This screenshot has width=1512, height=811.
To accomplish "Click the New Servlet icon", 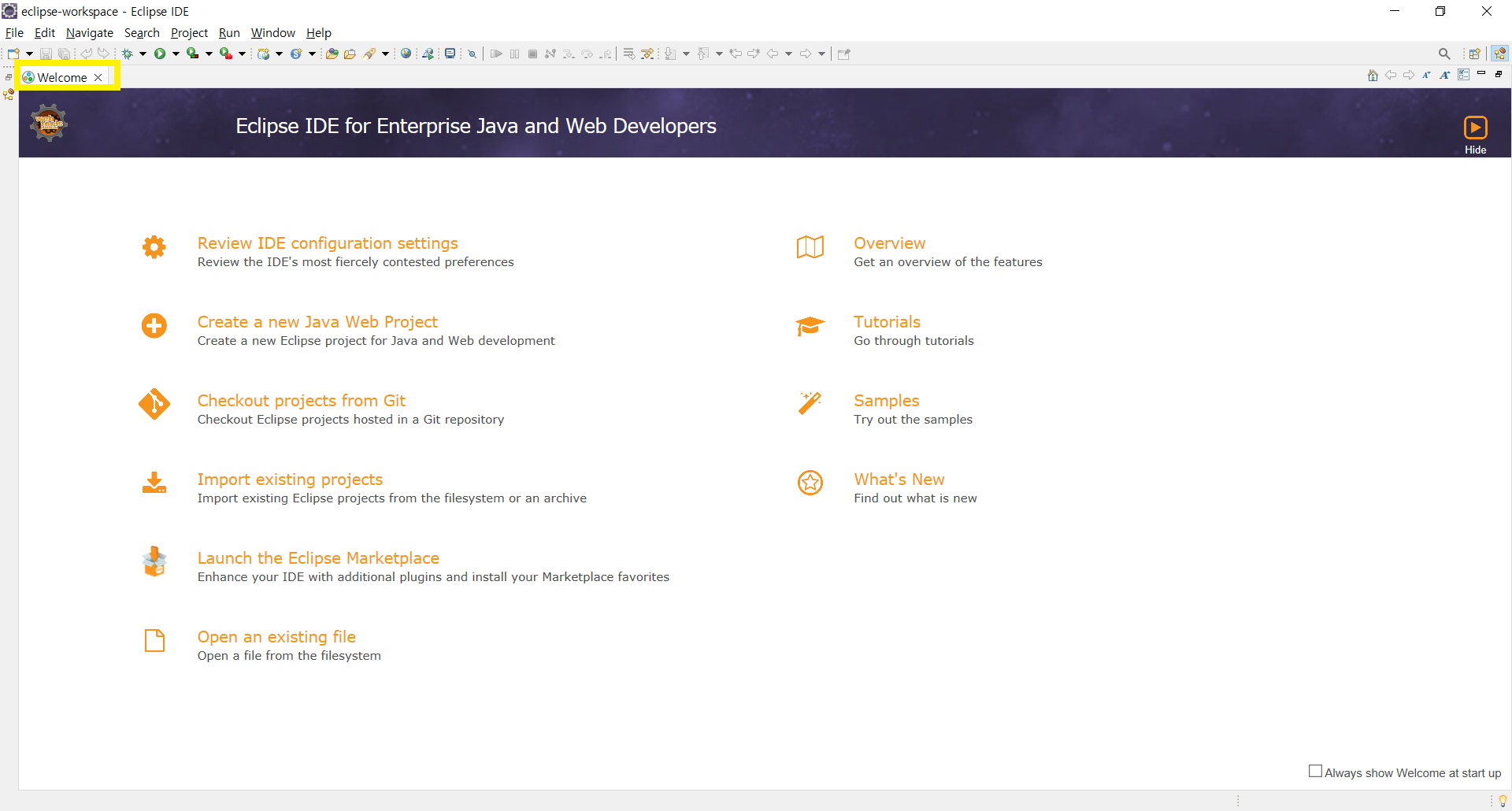I will point(296,54).
